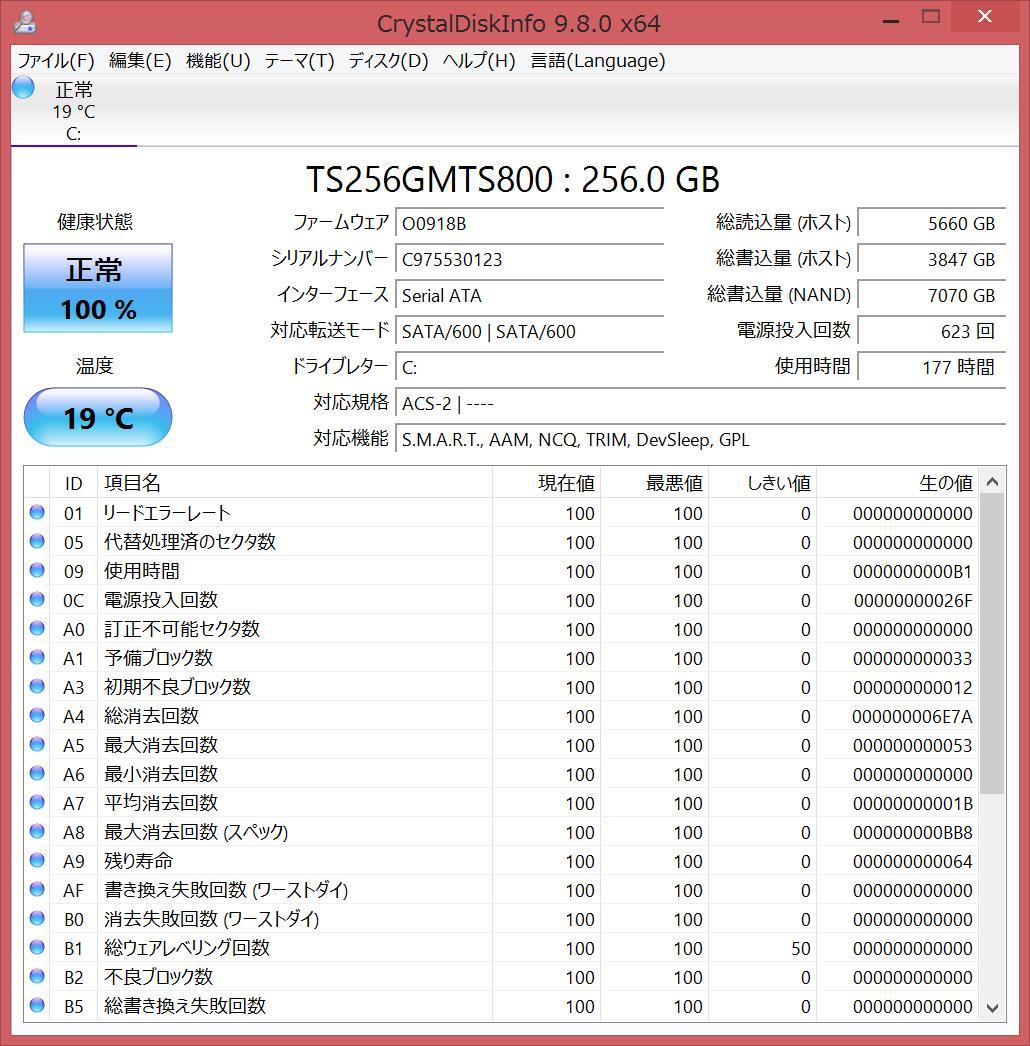Click the status orb for row A6 最小消去回数
The height and width of the screenshot is (1046, 1030).
(x=37, y=773)
